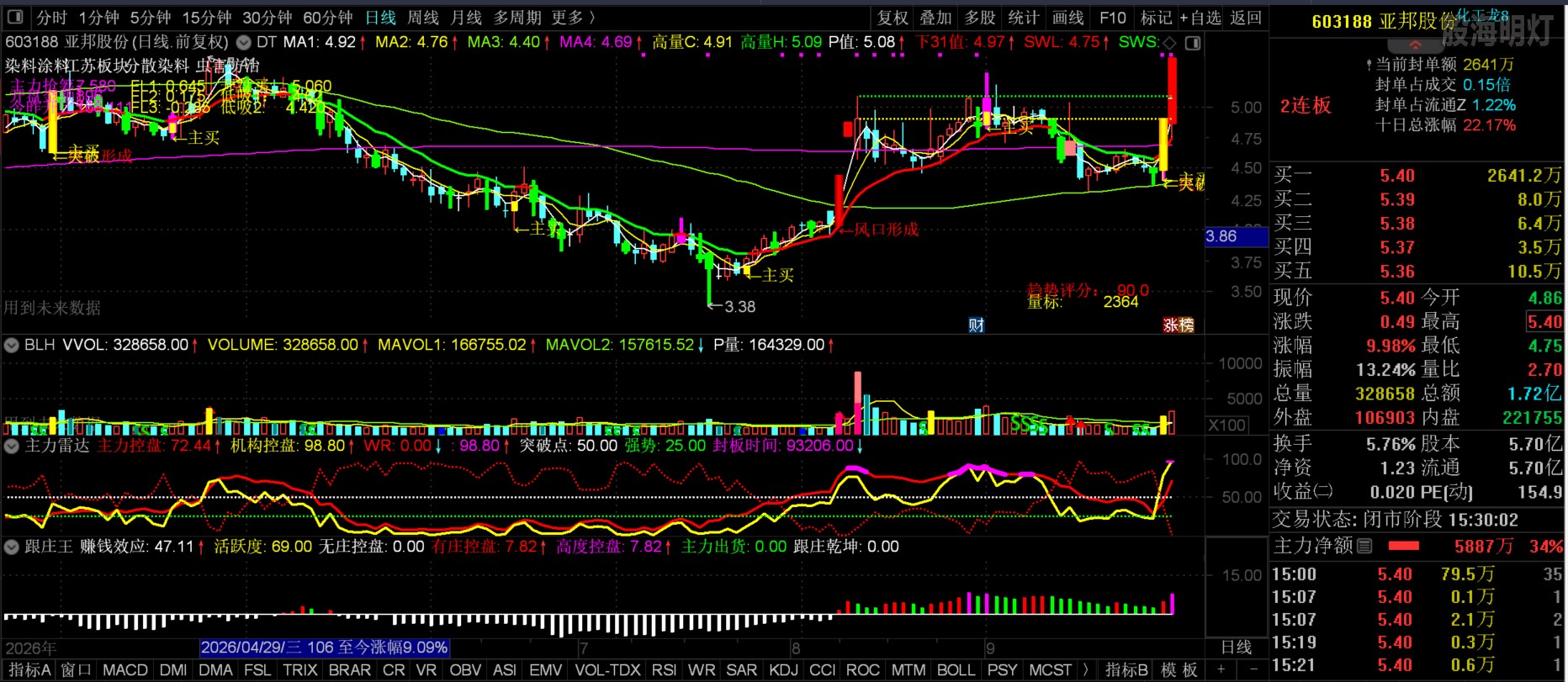Switch to 分时 intraday view
Viewport: 1568px width, 682px height.
click(x=51, y=18)
